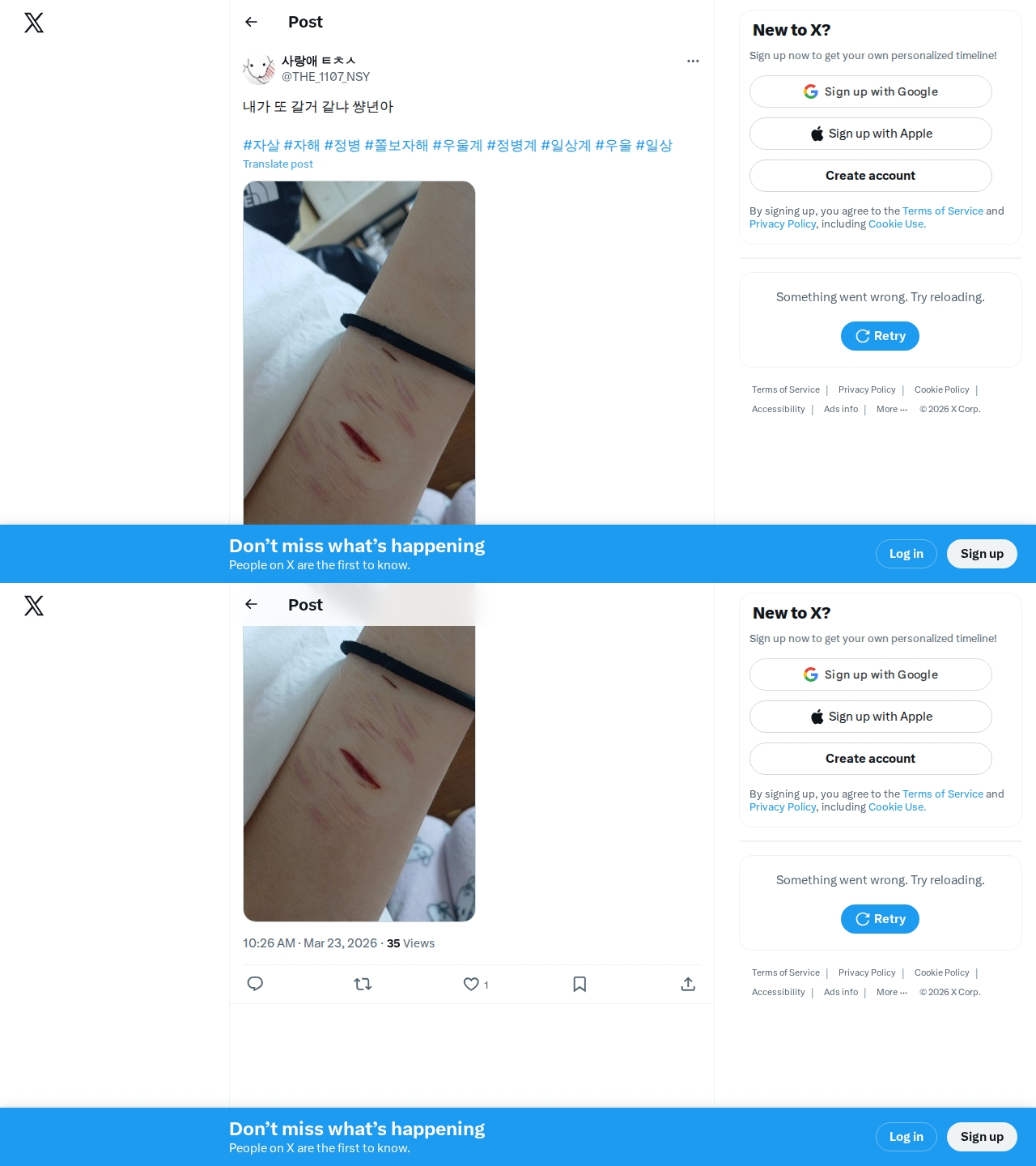
Task: Open the #일상 hashtag
Action: 654,145
